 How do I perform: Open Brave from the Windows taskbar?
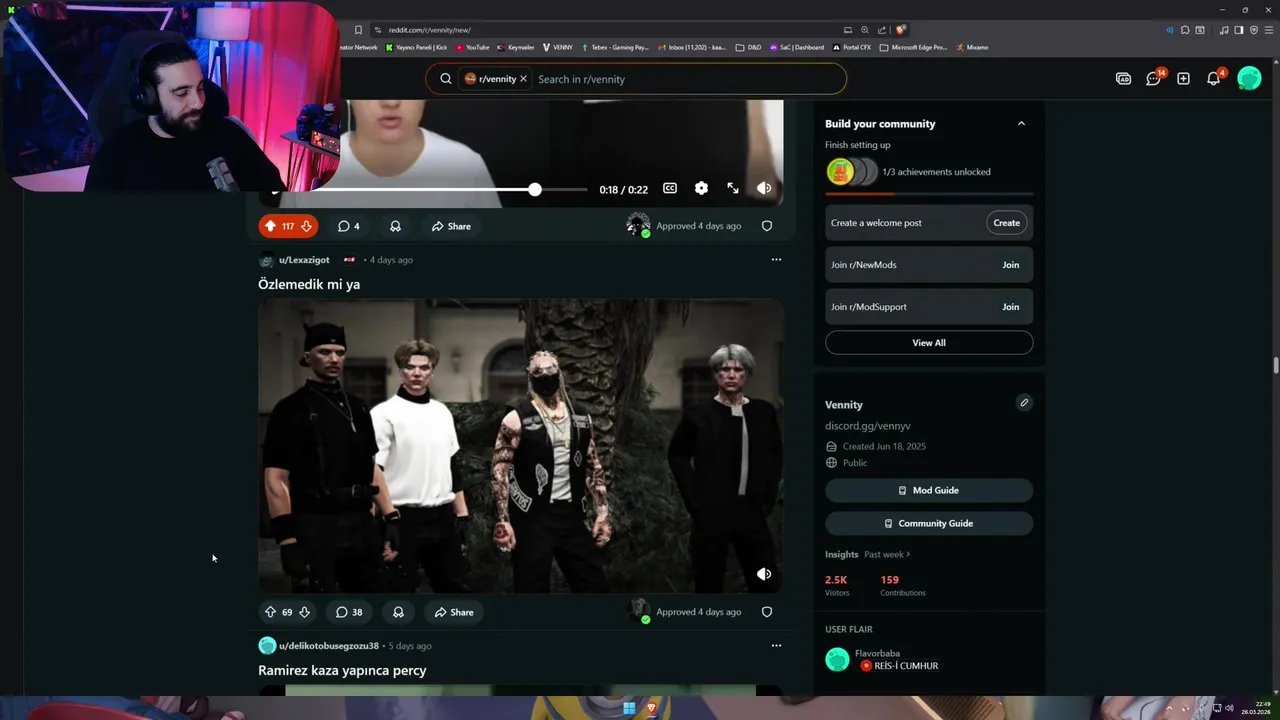[651, 708]
